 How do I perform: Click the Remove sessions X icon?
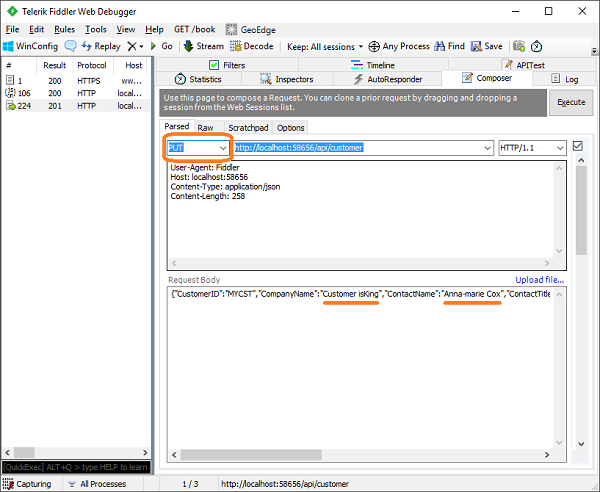(x=132, y=46)
